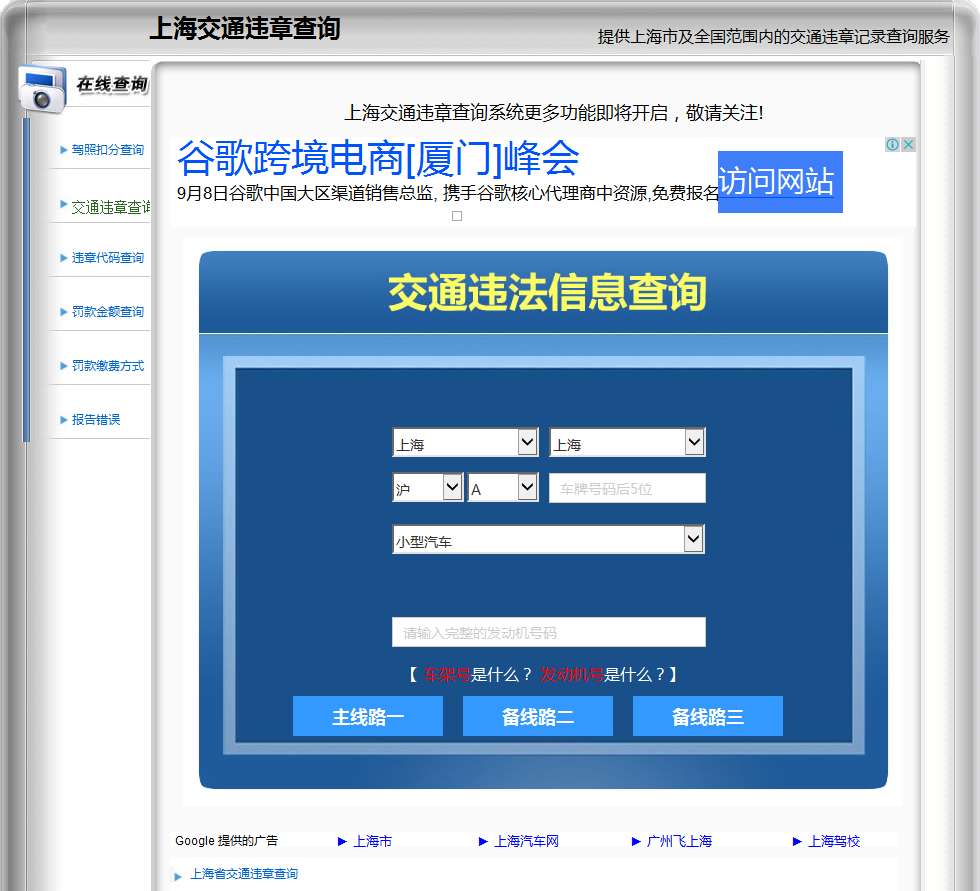Click the 上海驾校 ad link
The image size is (980, 891).
pos(834,841)
